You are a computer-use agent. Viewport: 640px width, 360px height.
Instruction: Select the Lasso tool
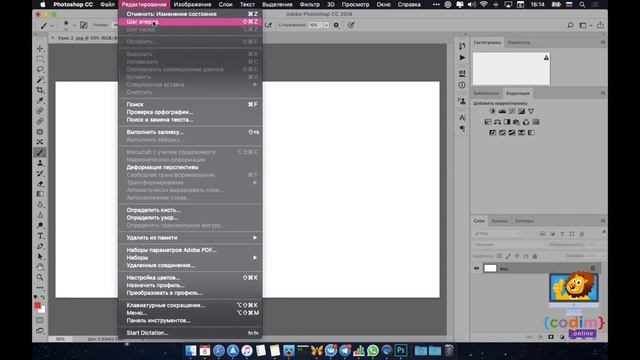click(x=40, y=69)
